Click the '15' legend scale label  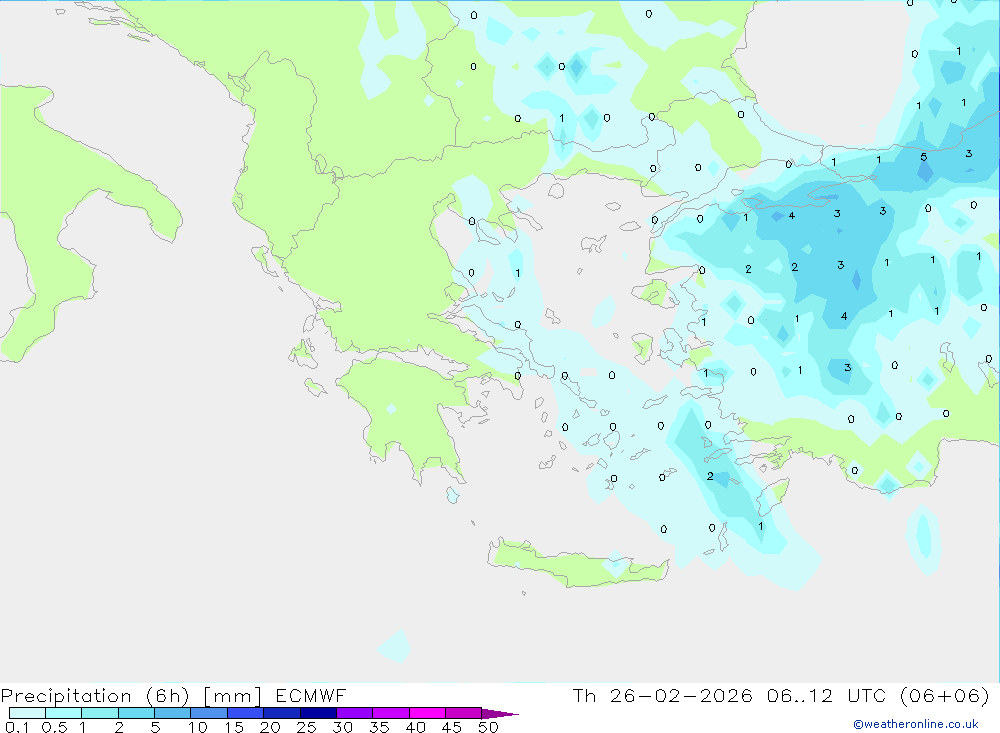click(234, 727)
